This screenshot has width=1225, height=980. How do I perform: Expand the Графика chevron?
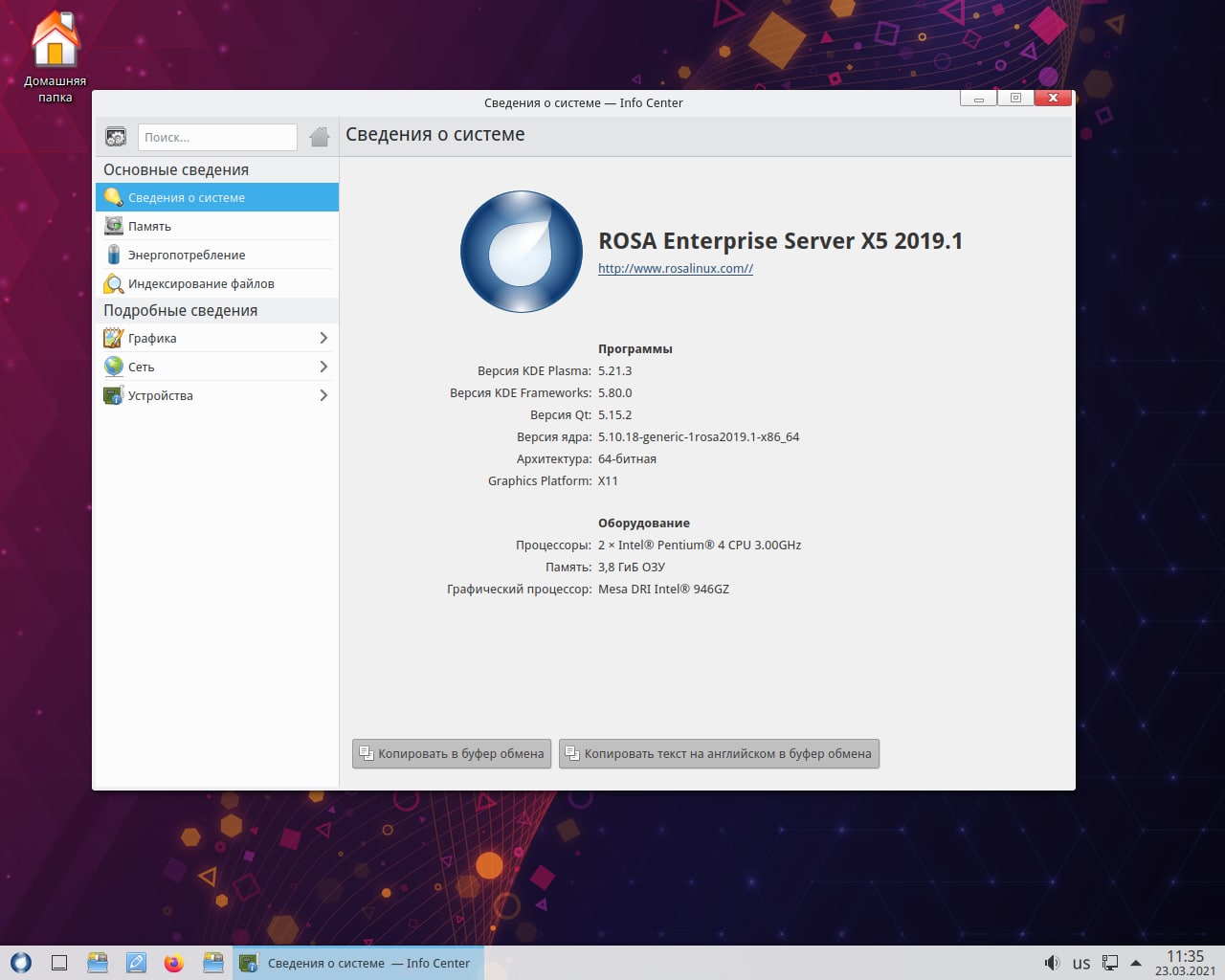tap(323, 338)
